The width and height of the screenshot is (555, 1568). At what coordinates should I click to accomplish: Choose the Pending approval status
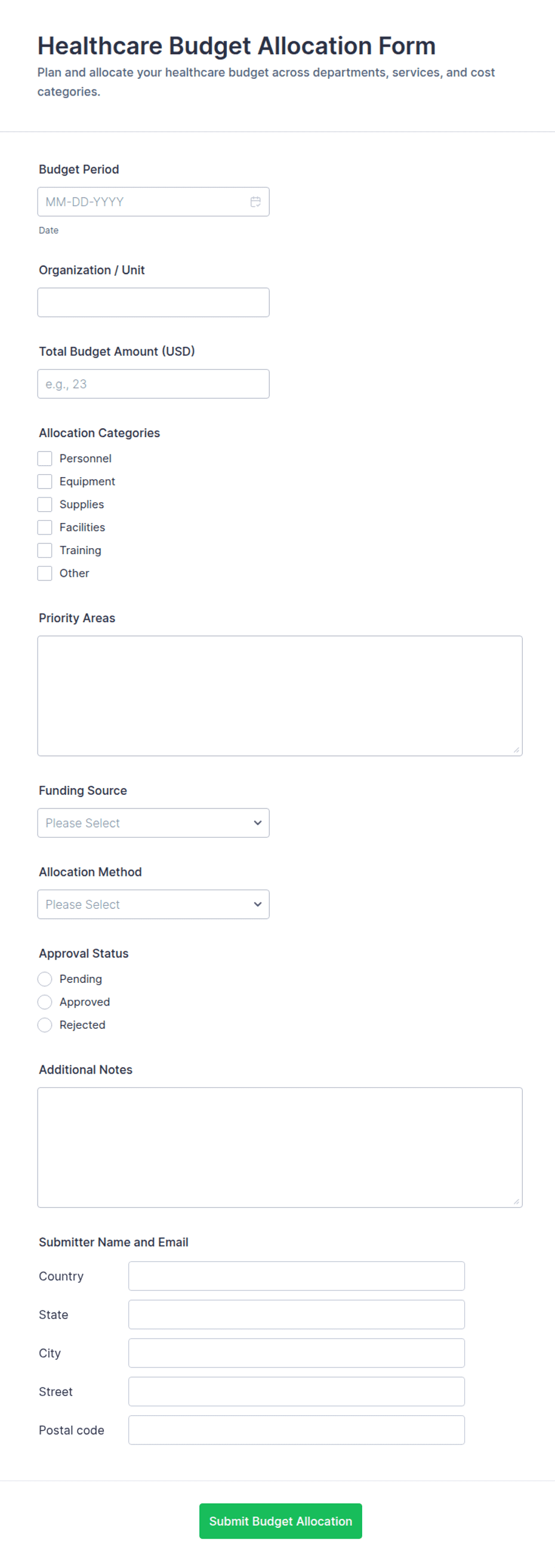pyautogui.click(x=44, y=979)
